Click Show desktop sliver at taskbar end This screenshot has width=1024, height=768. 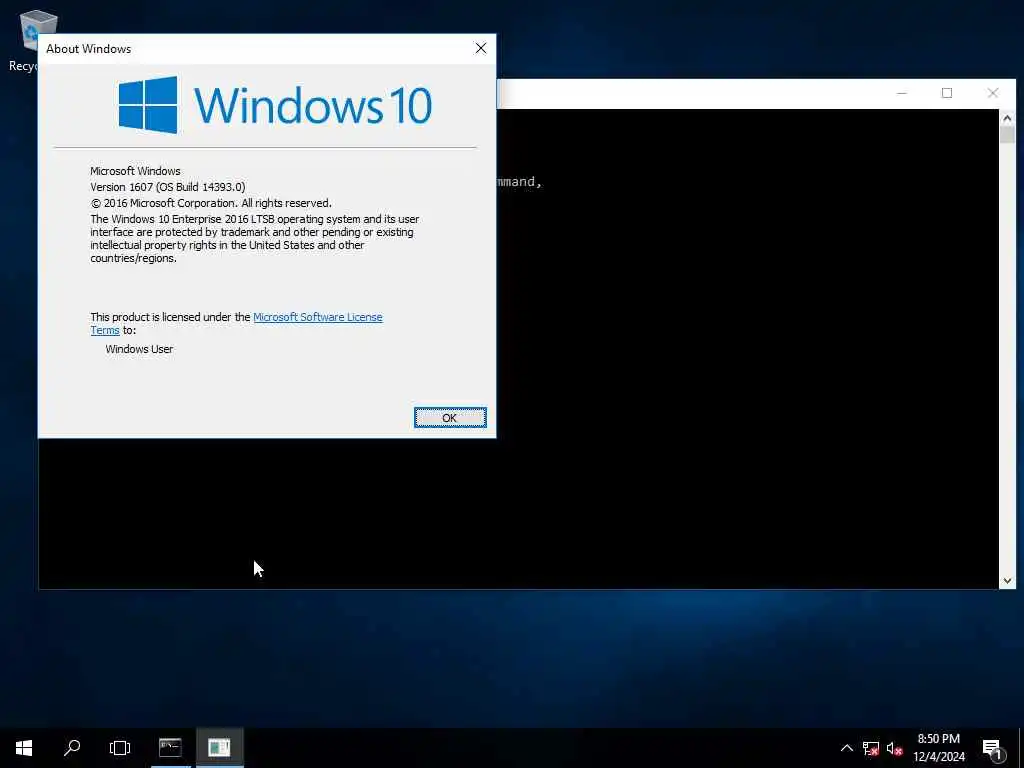click(1021, 748)
